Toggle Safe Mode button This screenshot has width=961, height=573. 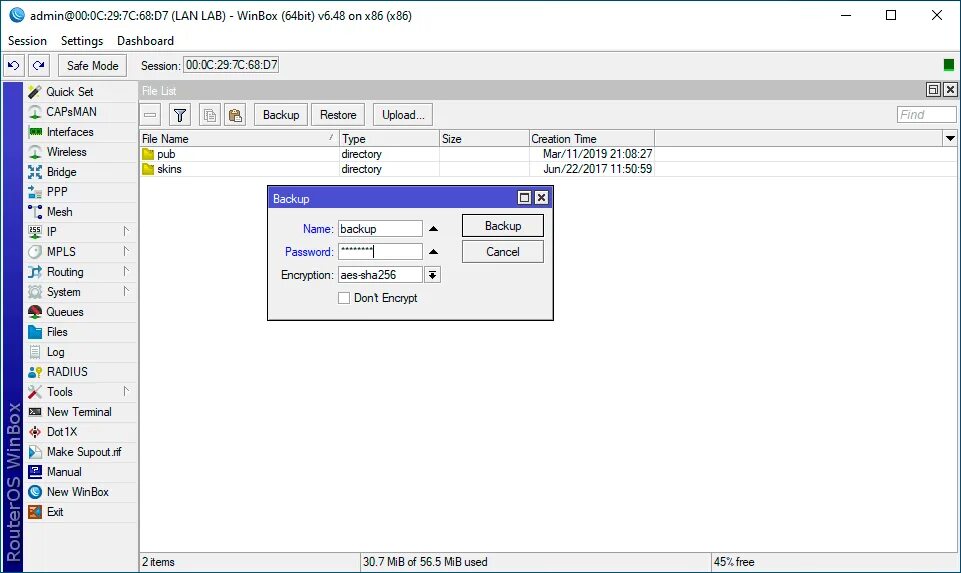click(93, 65)
